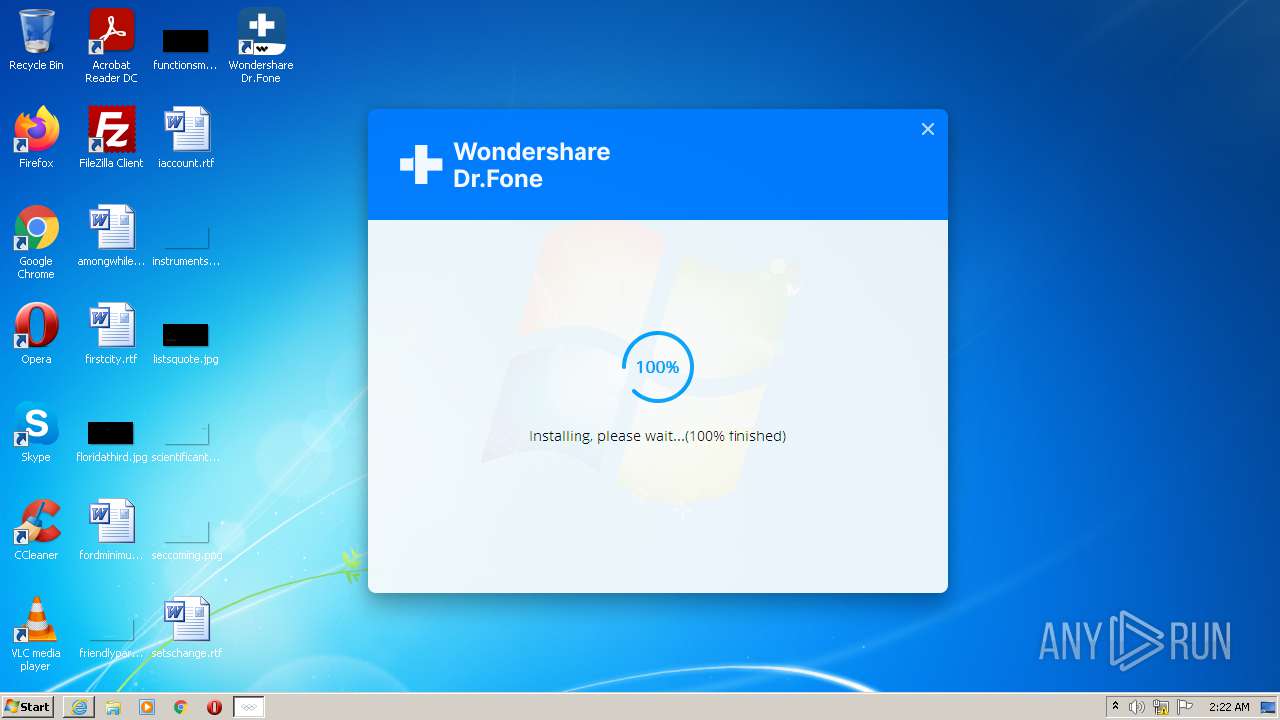The width and height of the screenshot is (1280, 720).
Task: Open Internet Explorer from taskbar
Action: click(x=79, y=707)
